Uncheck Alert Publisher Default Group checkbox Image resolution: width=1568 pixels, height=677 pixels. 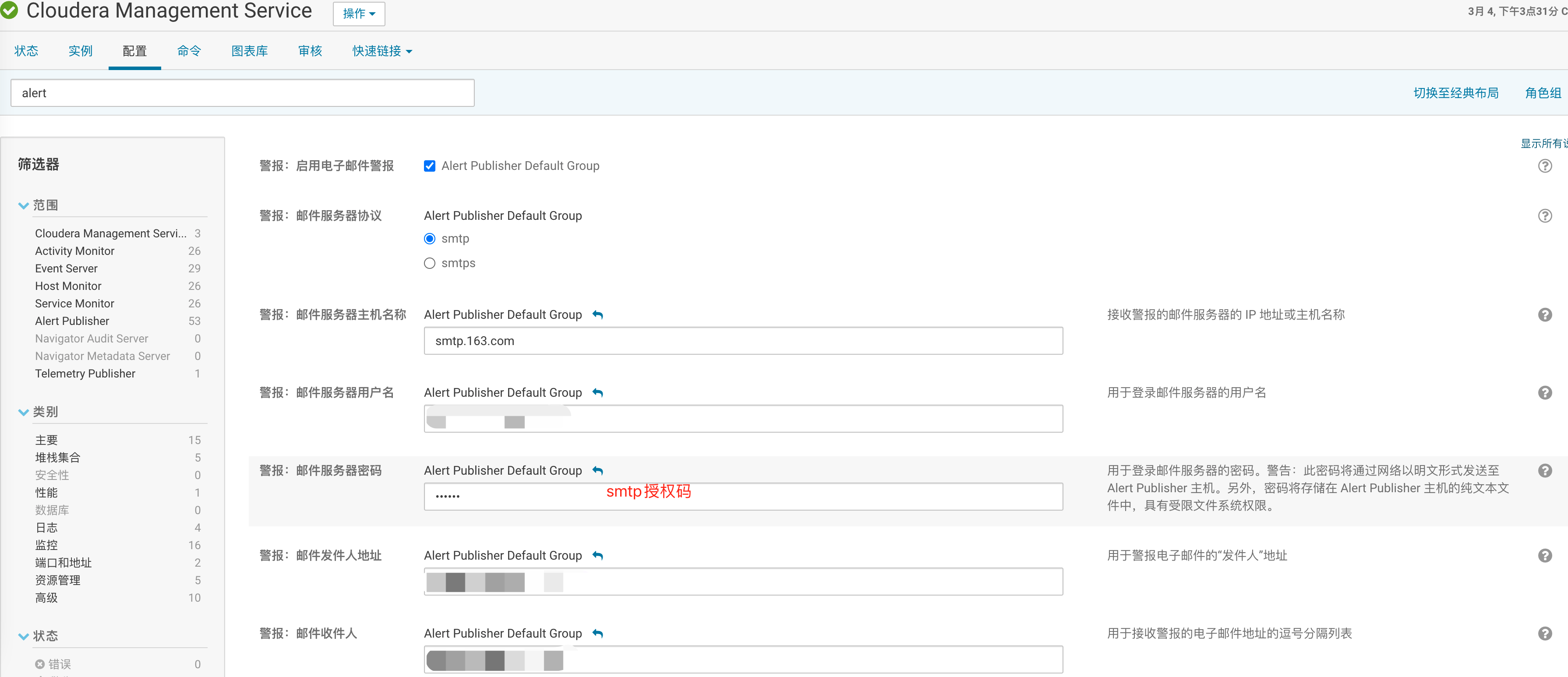click(430, 166)
